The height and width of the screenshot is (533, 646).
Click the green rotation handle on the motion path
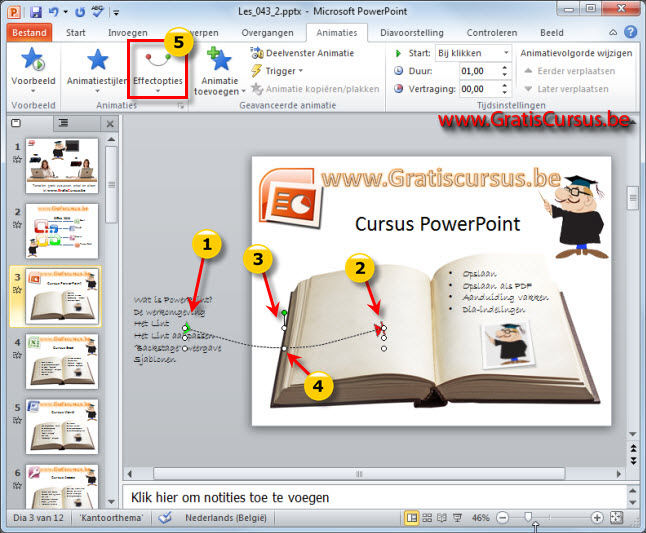284,313
